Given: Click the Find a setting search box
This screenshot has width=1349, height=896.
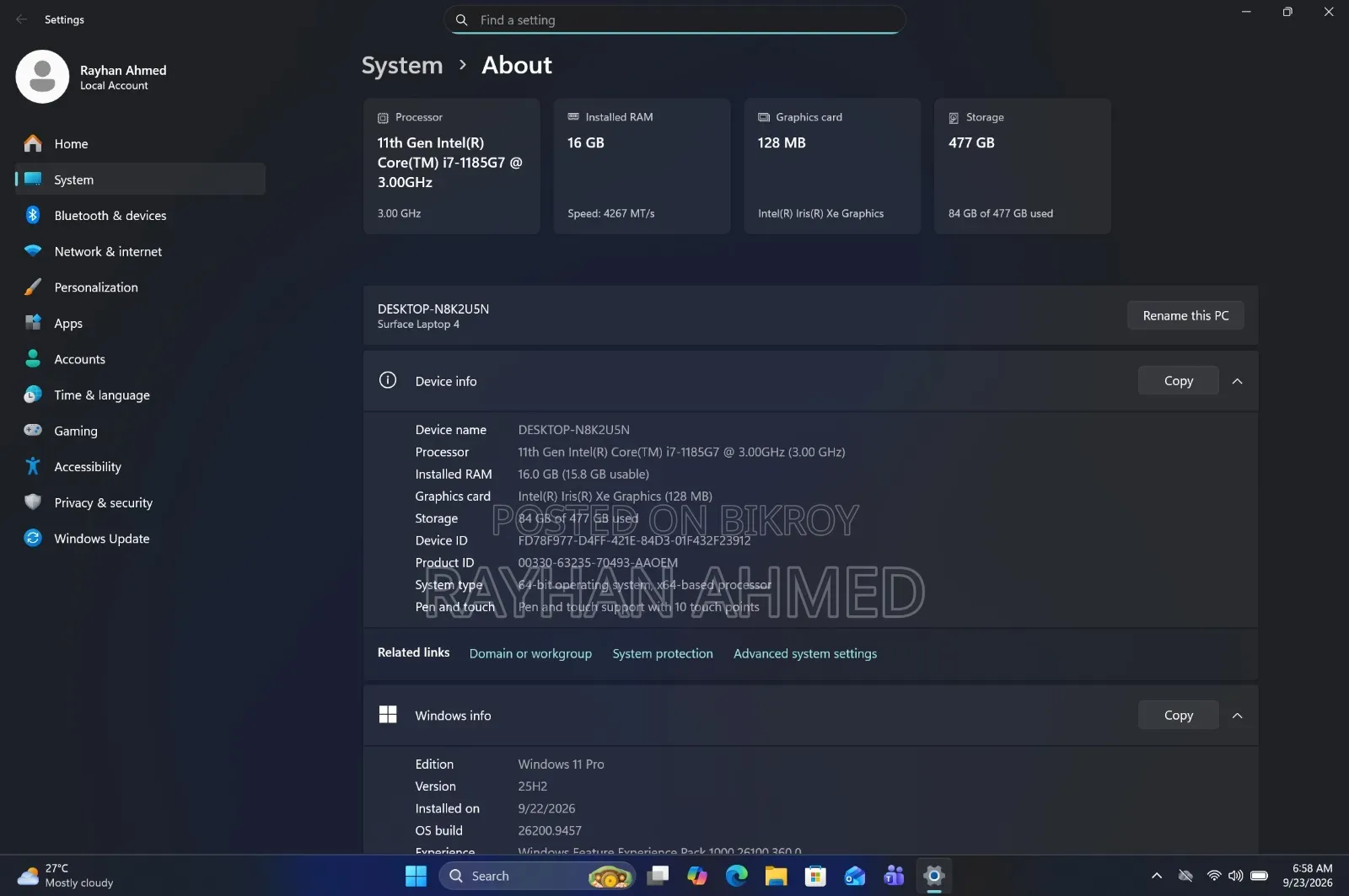Looking at the screenshot, I should click(674, 20).
